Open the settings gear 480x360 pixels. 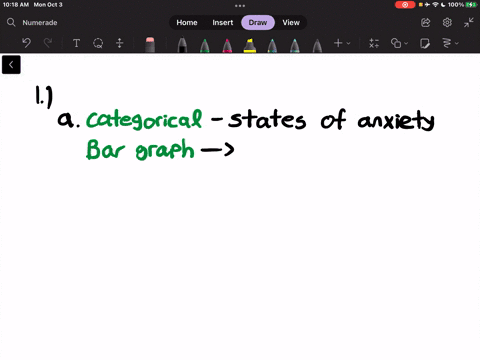tap(447, 22)
